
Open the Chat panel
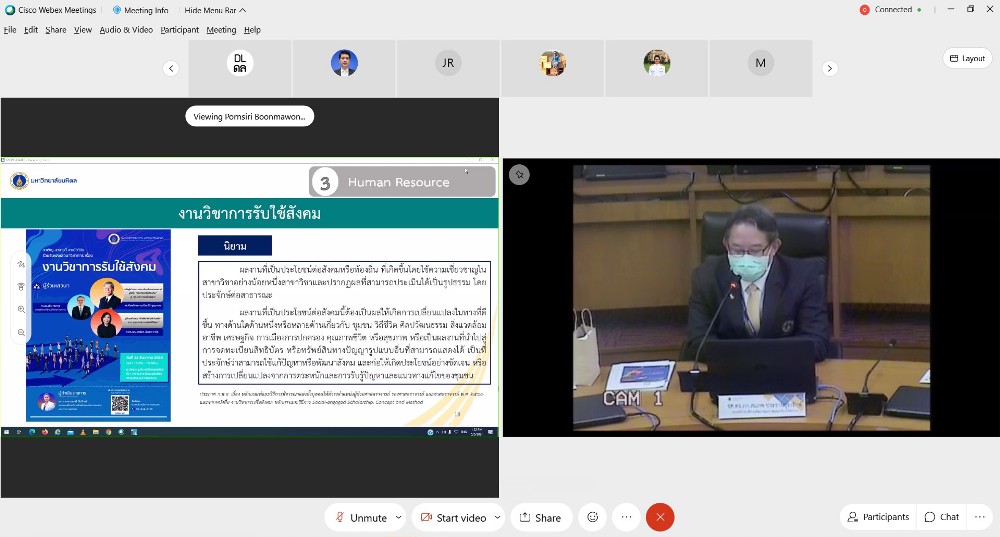[942, 517]
